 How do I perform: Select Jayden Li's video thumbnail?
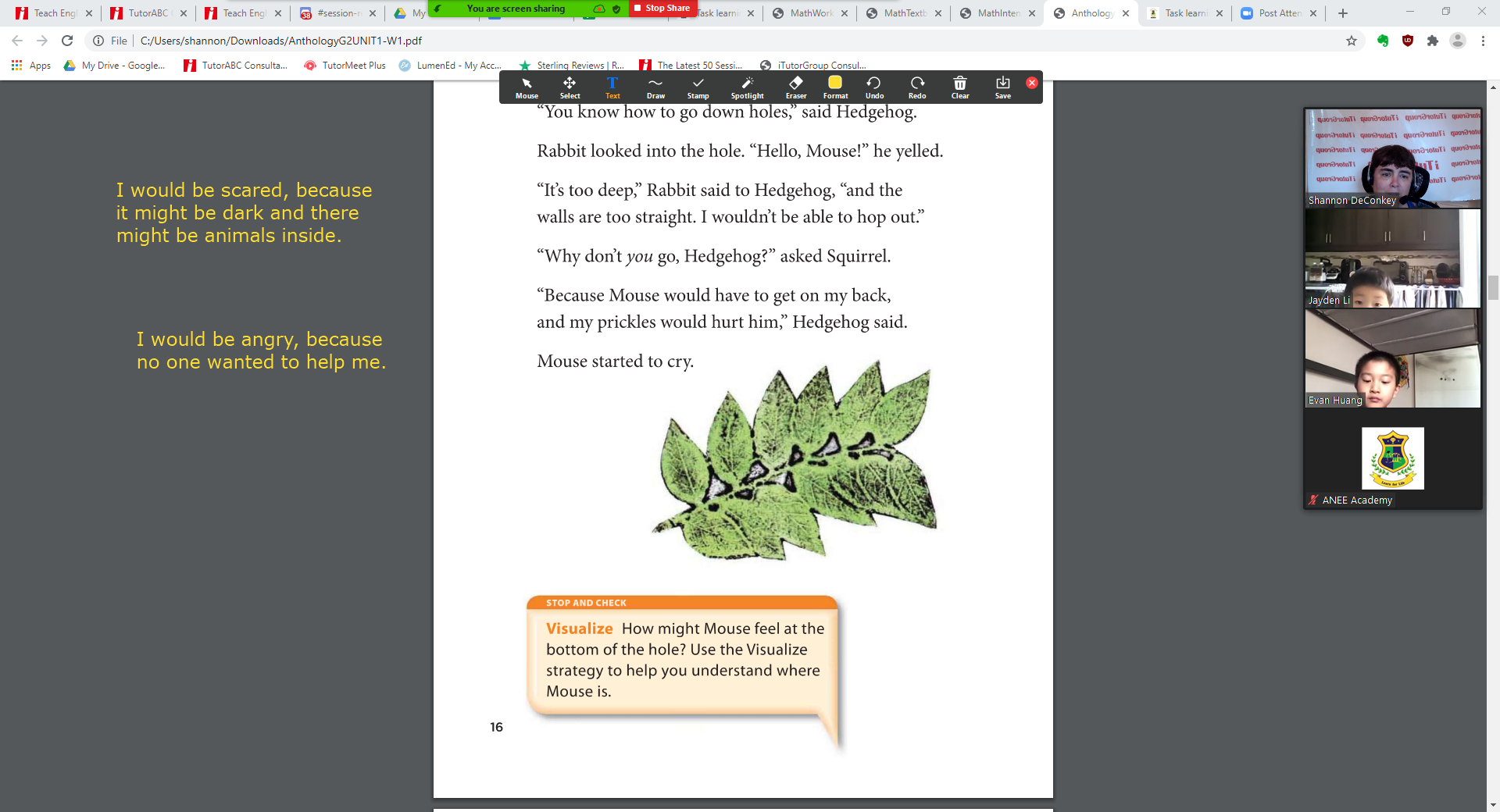tap(1392, 258)
